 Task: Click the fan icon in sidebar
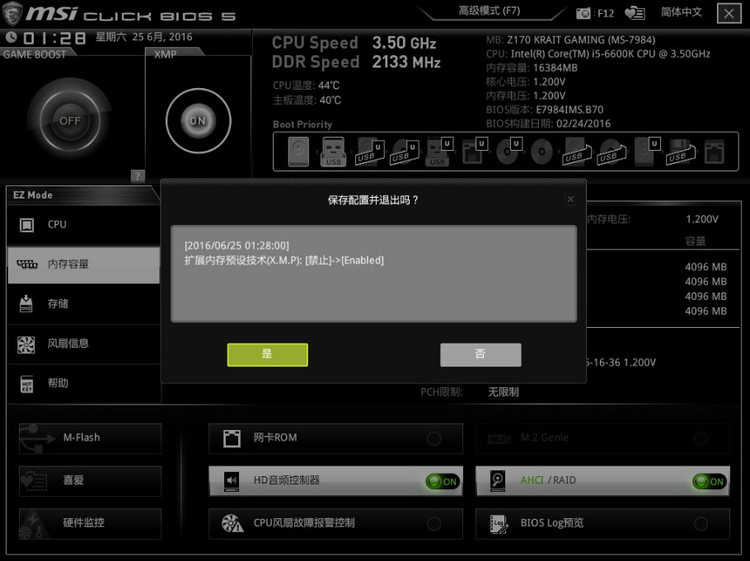click(26, 344)
